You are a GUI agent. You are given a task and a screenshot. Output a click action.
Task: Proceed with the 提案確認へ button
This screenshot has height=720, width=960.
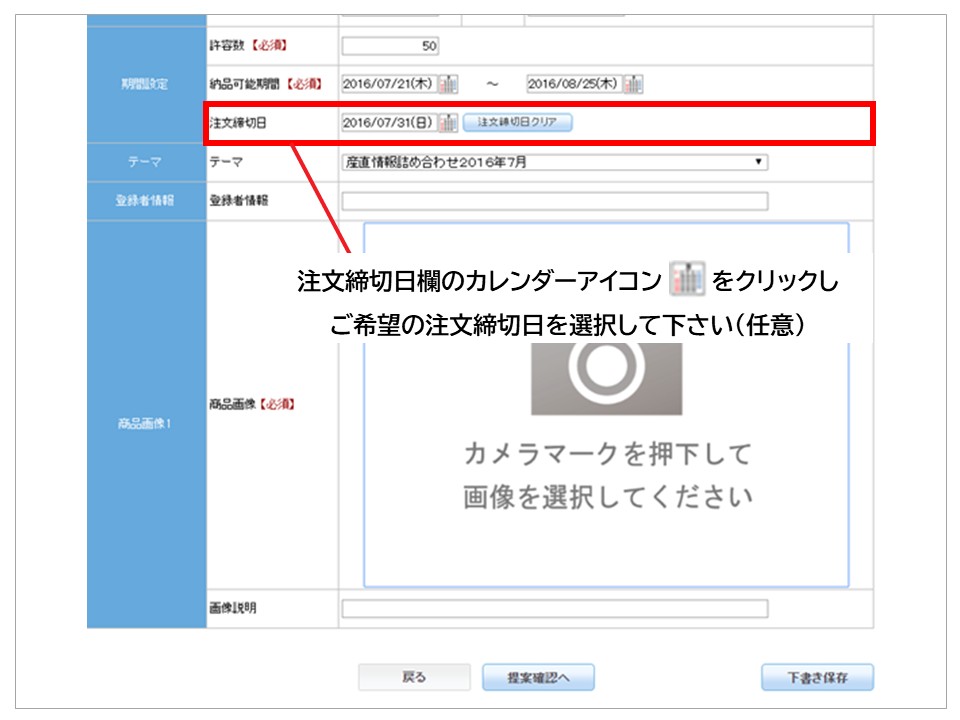pos(538,677)
